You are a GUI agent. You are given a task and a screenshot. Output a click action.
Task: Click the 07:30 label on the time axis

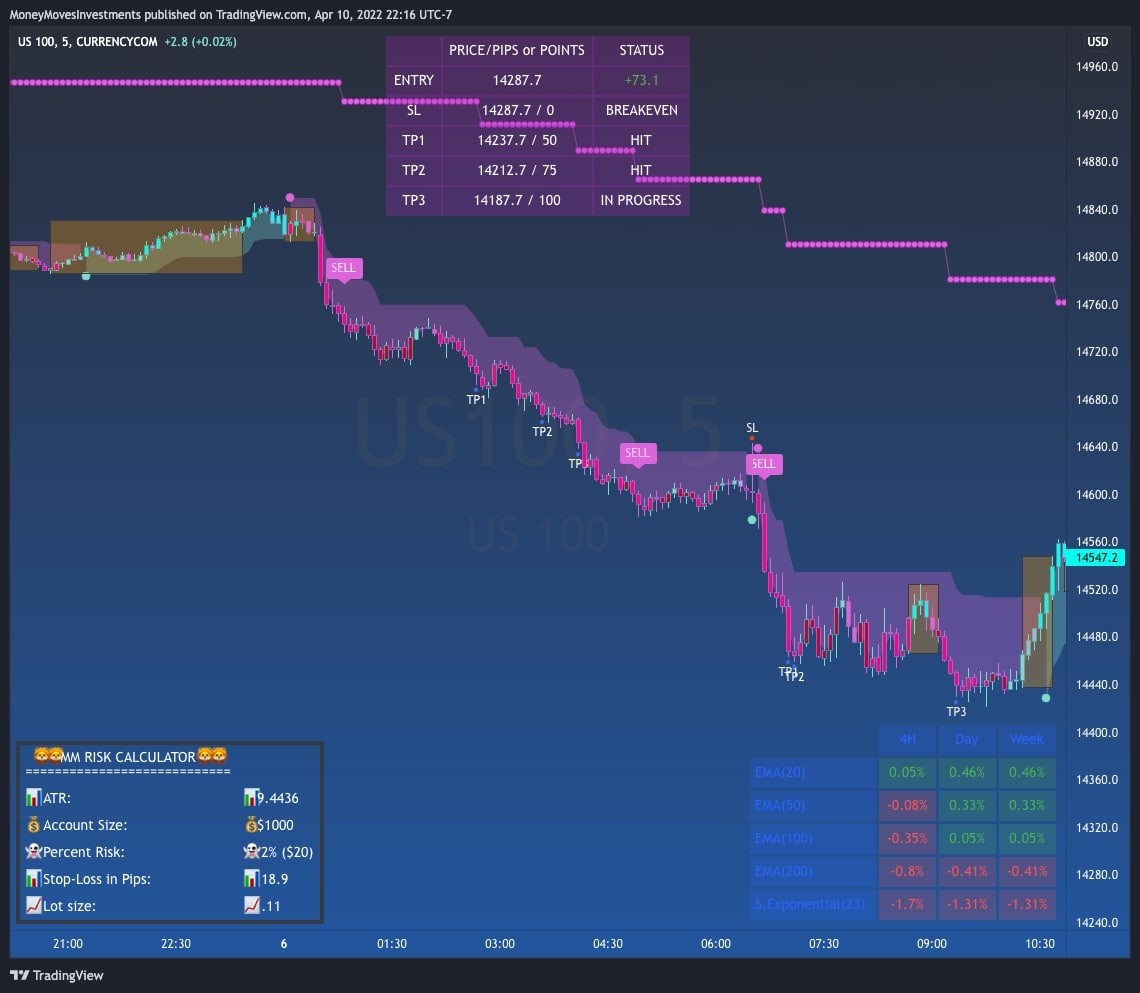tap(824, 944)
